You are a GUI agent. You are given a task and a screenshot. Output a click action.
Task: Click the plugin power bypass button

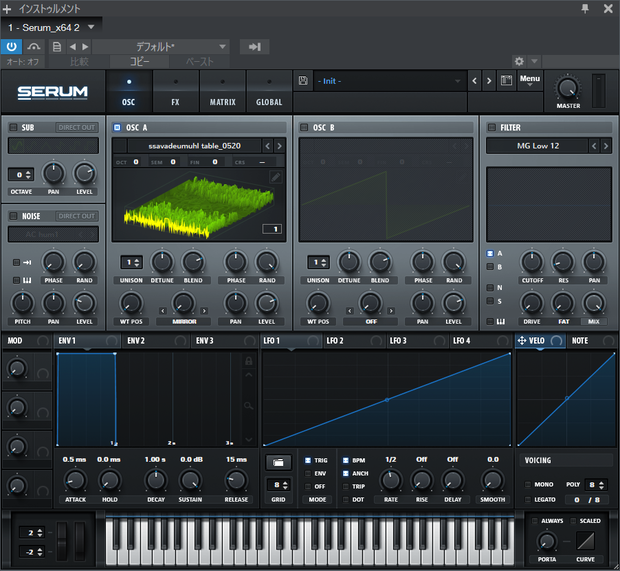(x=11, y=47)
